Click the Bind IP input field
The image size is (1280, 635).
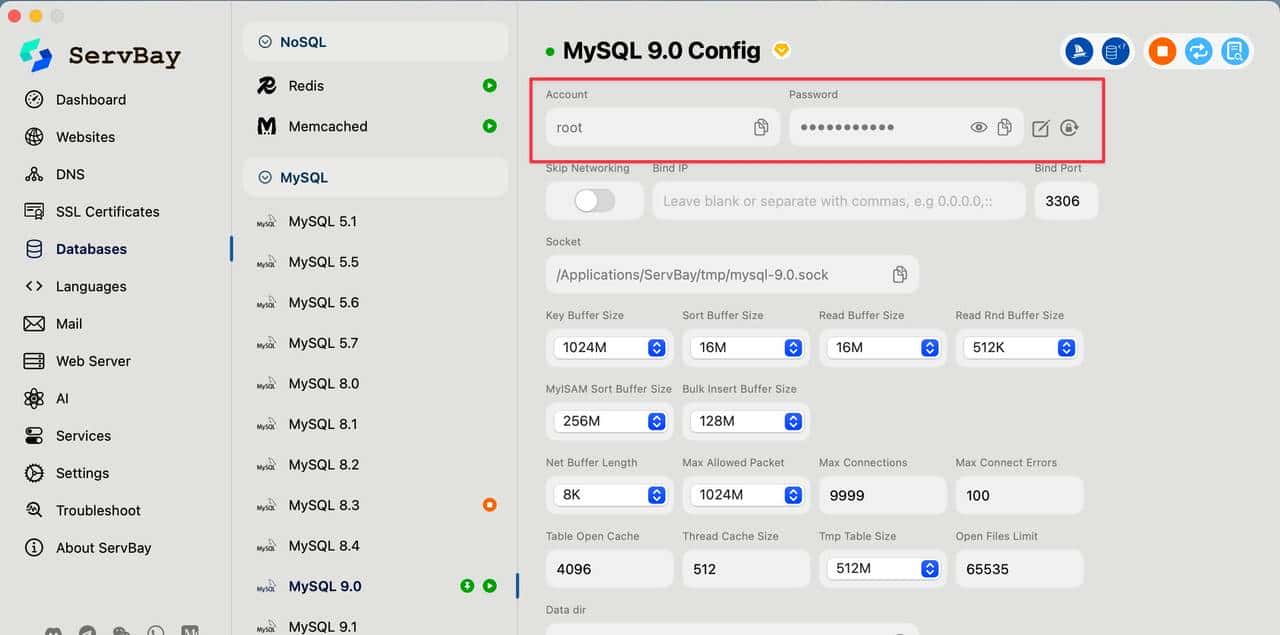pyautogui.click(x=838, y=201)
